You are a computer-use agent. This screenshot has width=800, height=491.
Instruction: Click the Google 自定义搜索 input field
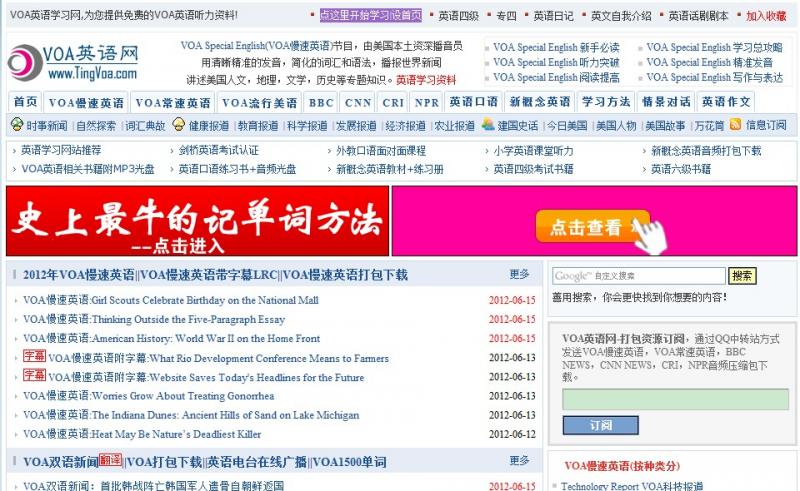click(x=638, y=276)
